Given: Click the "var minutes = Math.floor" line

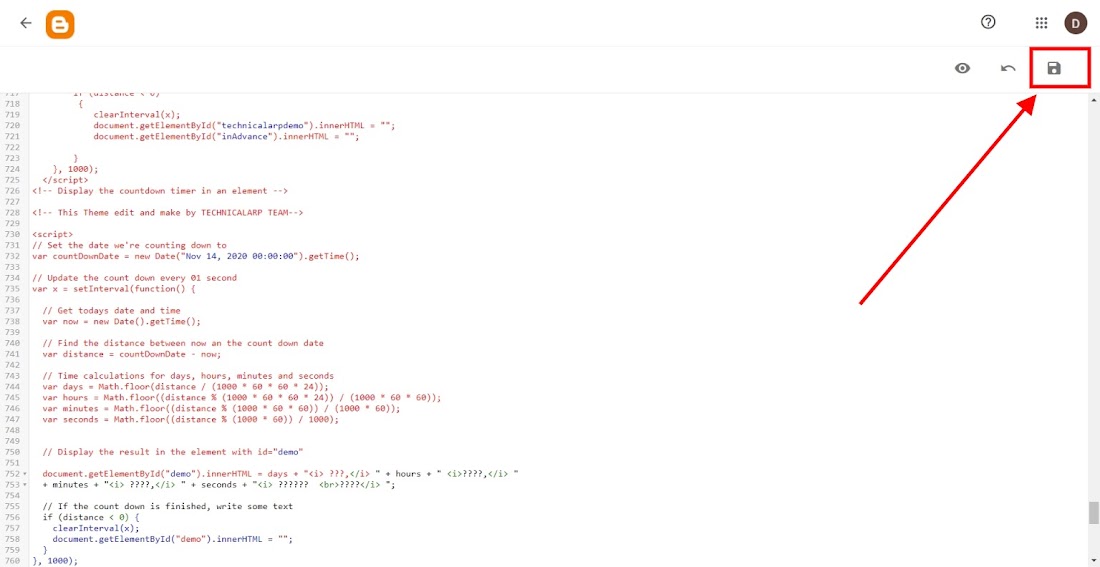Looking at the screenshot, I should click(x=222, y=408).
